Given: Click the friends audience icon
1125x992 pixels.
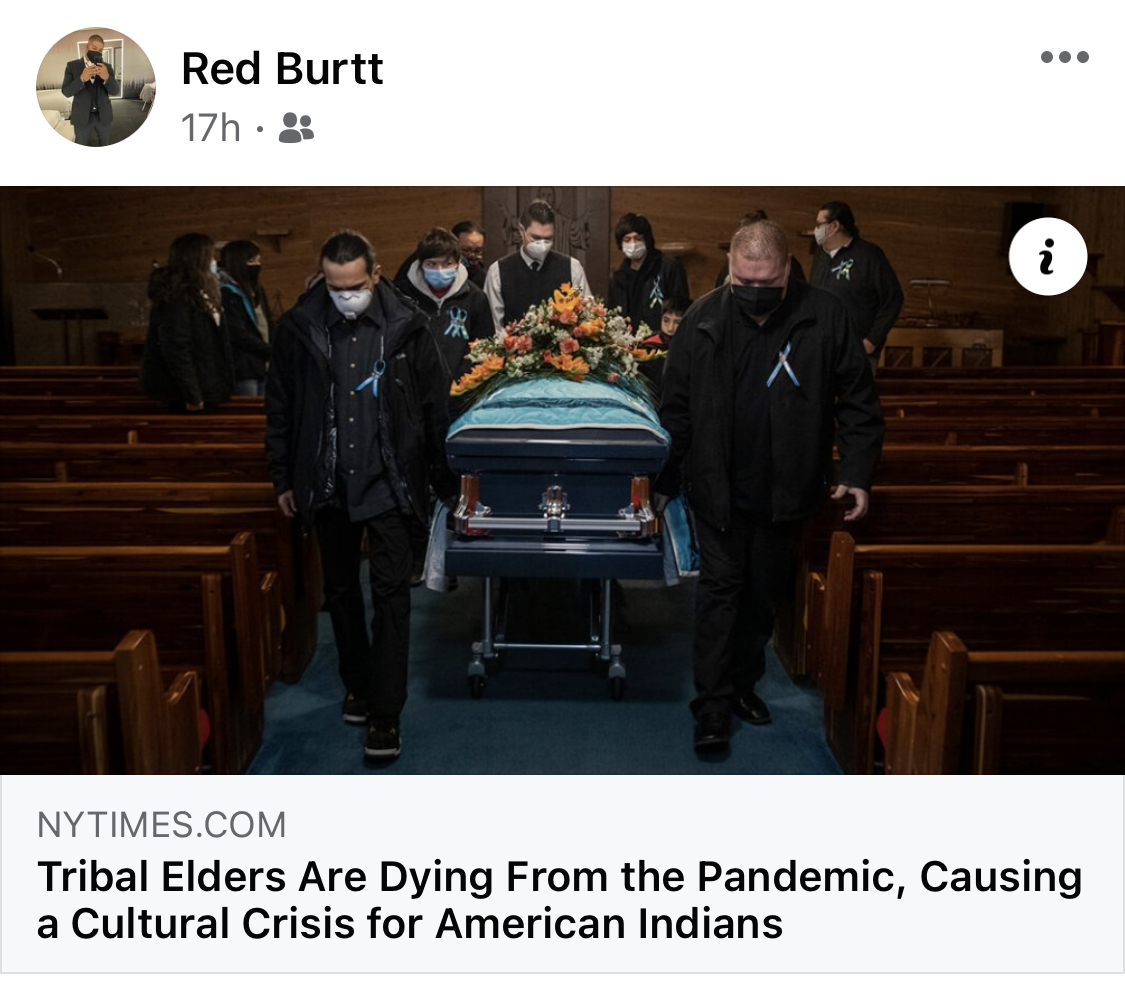Looking at the screenshot, I should [x=296, y=128].
